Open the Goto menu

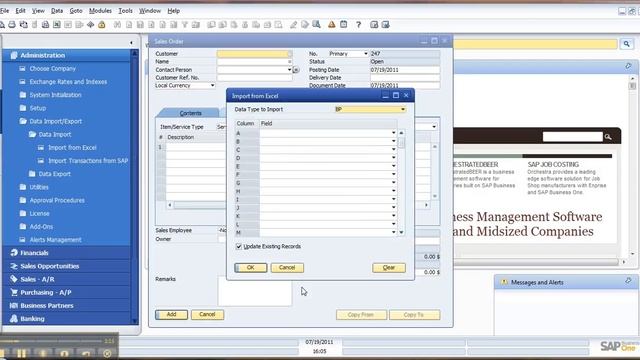coord(76,11)
